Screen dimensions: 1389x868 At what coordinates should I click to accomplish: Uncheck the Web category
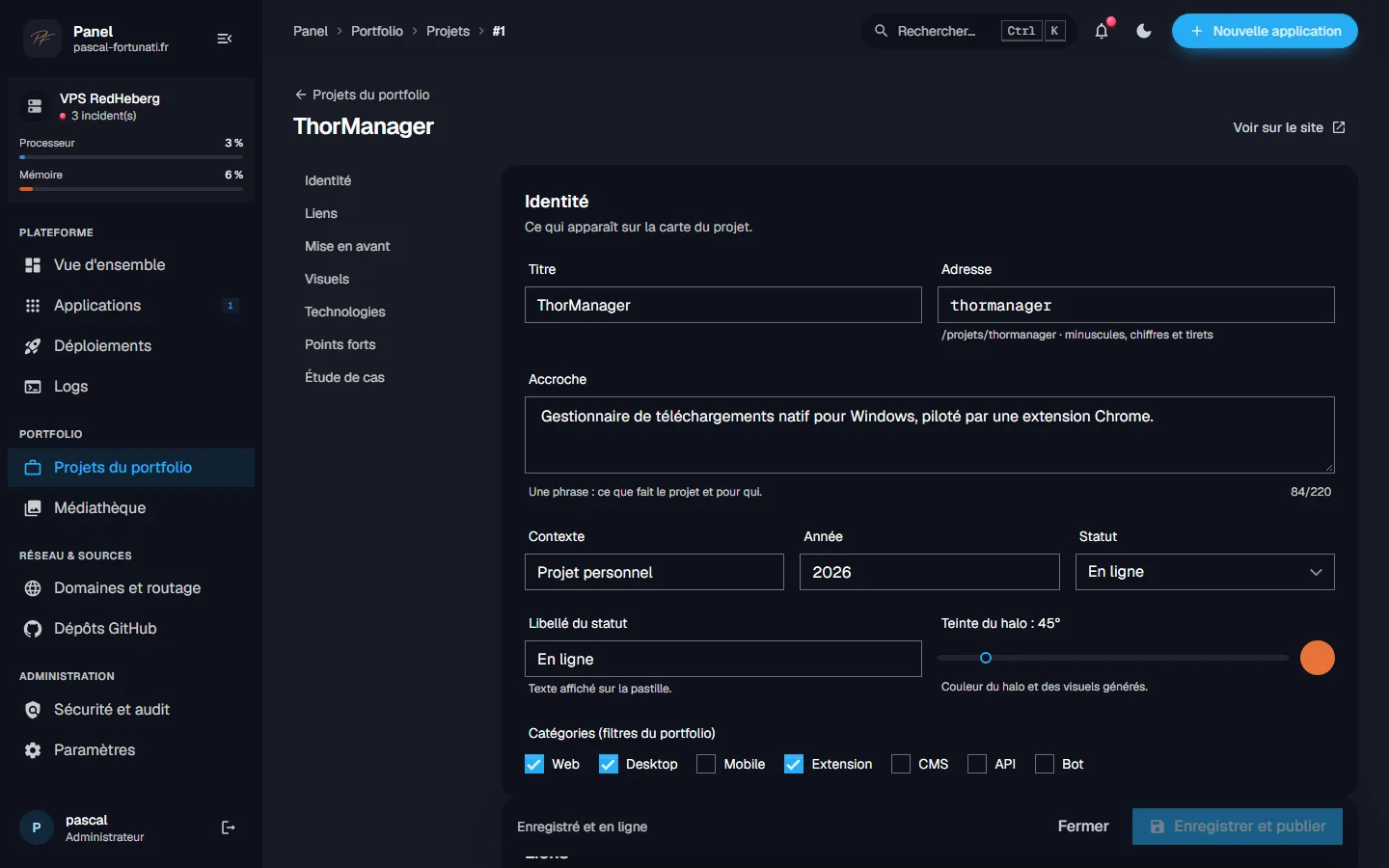(534, 764)
